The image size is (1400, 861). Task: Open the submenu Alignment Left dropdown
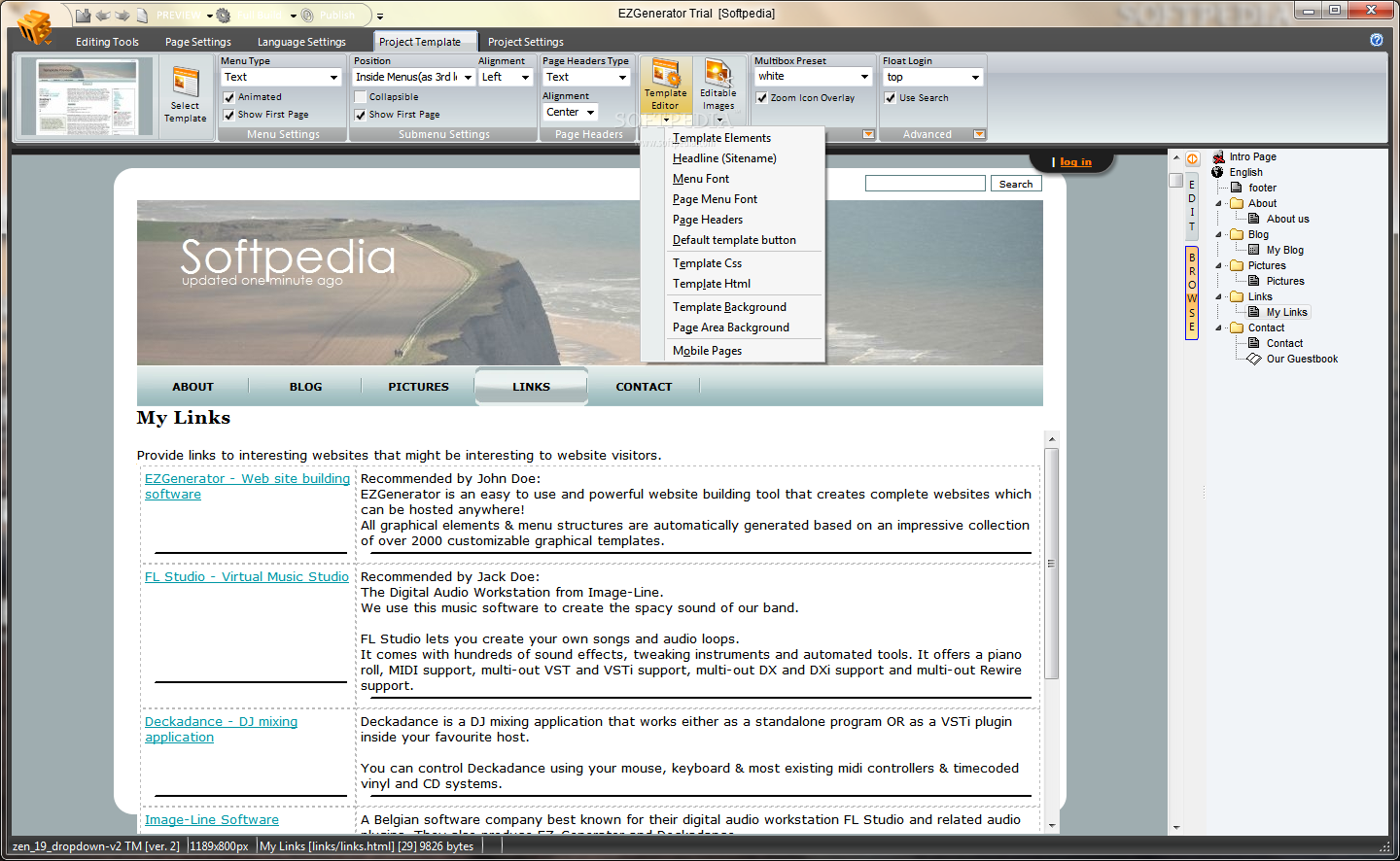pyautogui.click(x=506, y=77)
